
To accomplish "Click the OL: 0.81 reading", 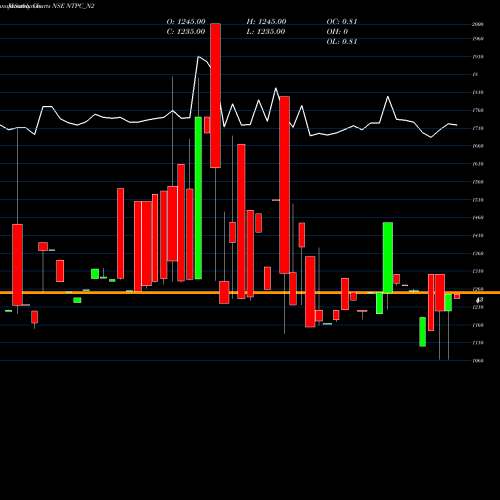I will pos(342,41).
